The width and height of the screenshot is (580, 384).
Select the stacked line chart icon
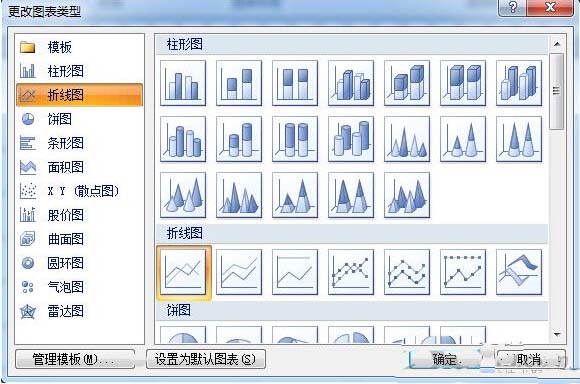pyautogui.click(x=239, y=272)
